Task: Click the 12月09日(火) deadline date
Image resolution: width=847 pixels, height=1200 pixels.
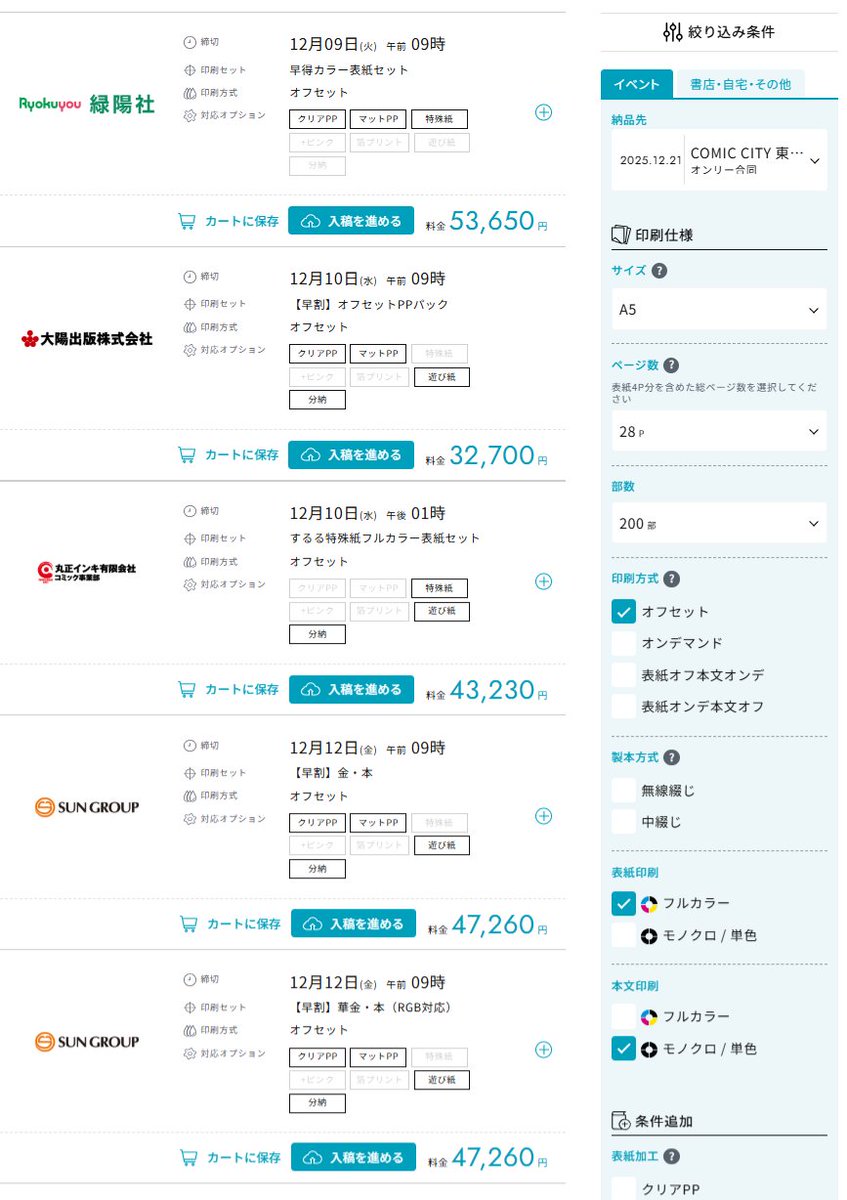Action: [331, 43]
